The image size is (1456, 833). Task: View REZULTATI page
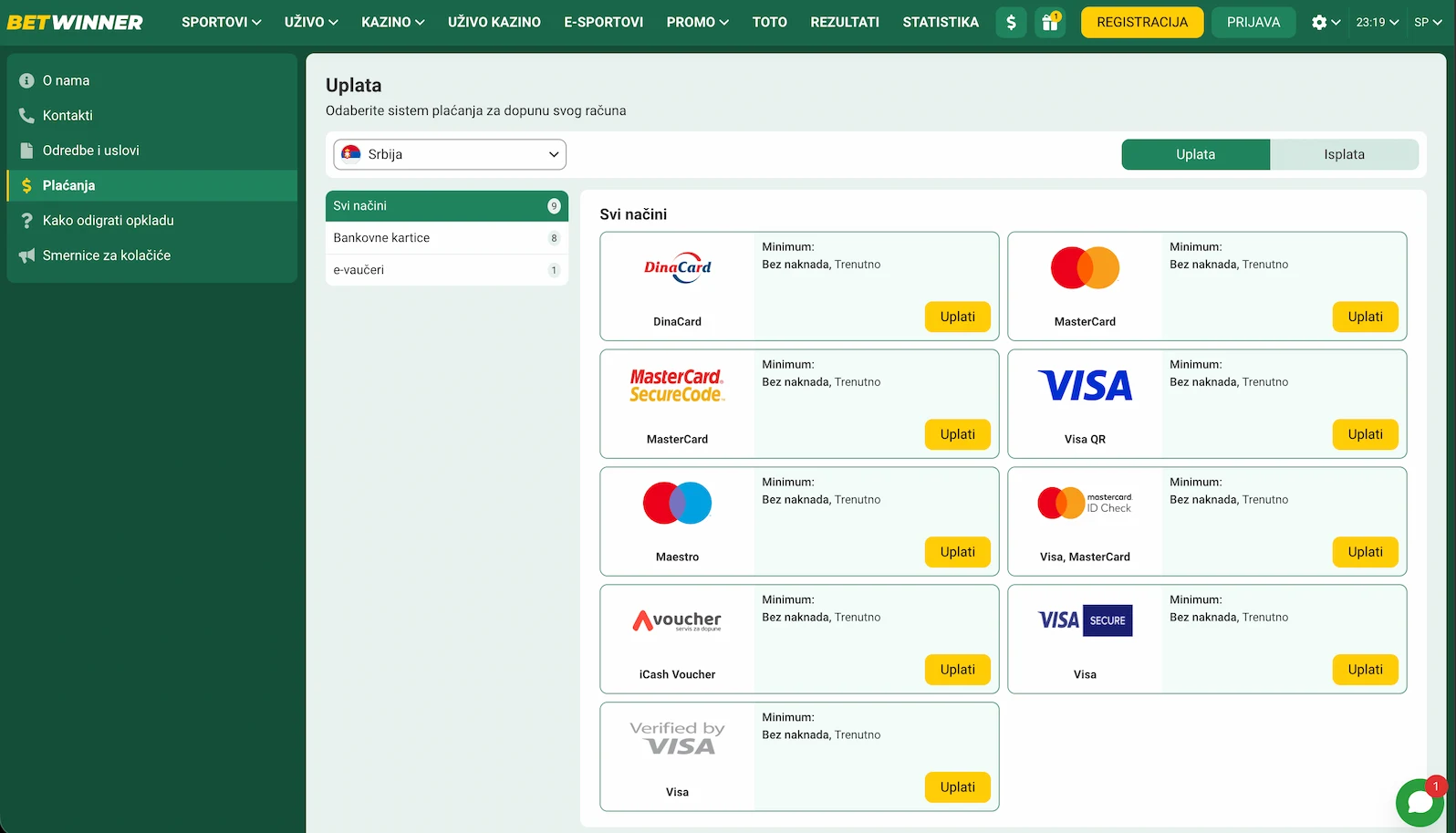(x=845, y=22)
